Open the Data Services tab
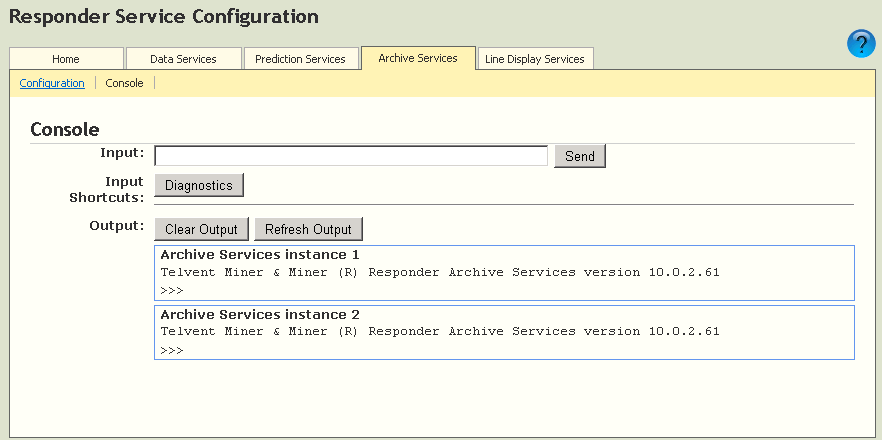This screenshot has height=440, width=882. 183,59
